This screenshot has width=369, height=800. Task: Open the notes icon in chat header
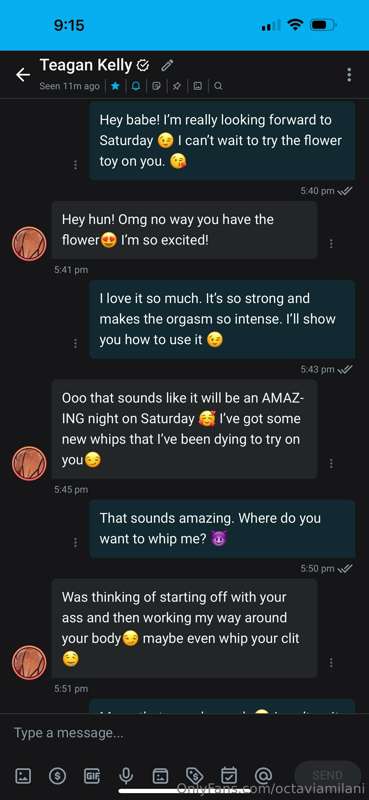pos(157,86)
